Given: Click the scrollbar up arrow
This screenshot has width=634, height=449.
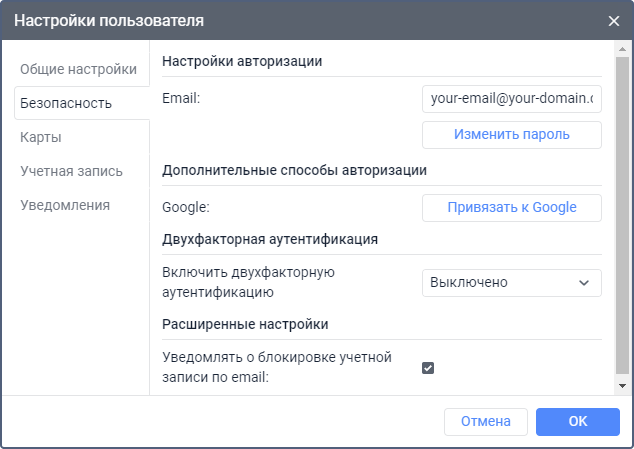Looking at the screenshot, I should (x=622, y=49).
